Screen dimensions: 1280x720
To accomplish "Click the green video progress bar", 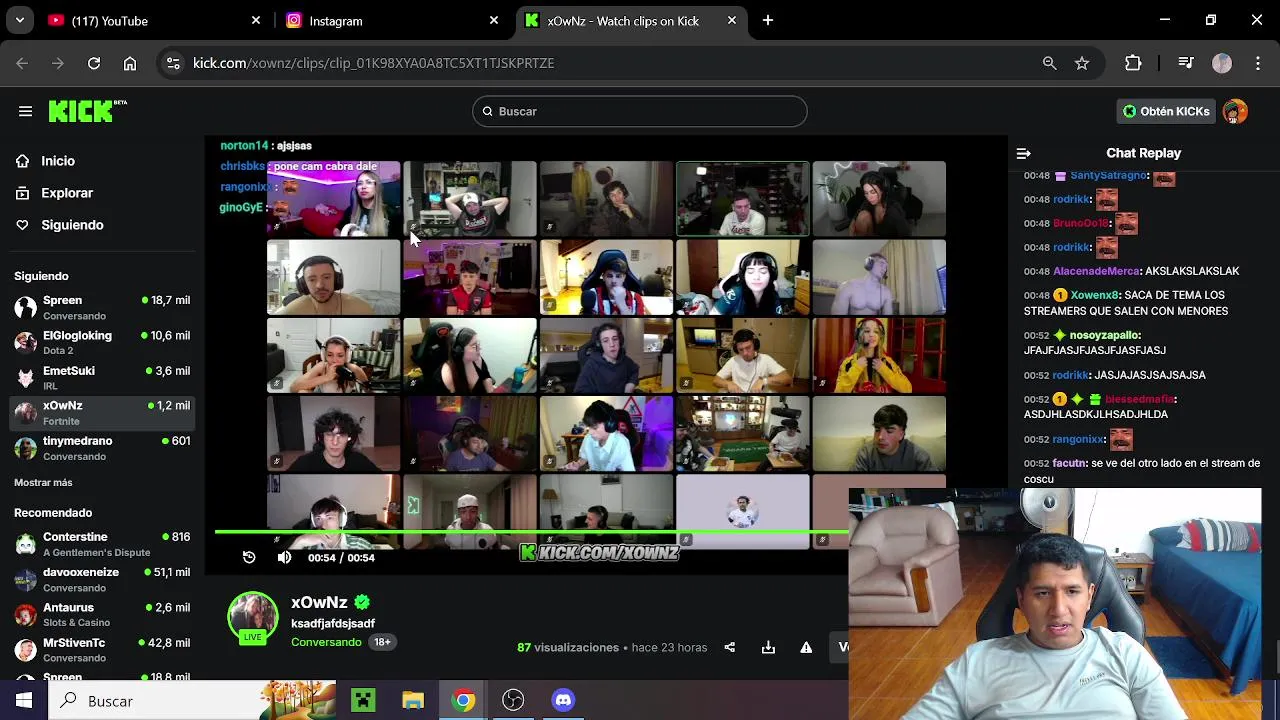I will 530,532.
